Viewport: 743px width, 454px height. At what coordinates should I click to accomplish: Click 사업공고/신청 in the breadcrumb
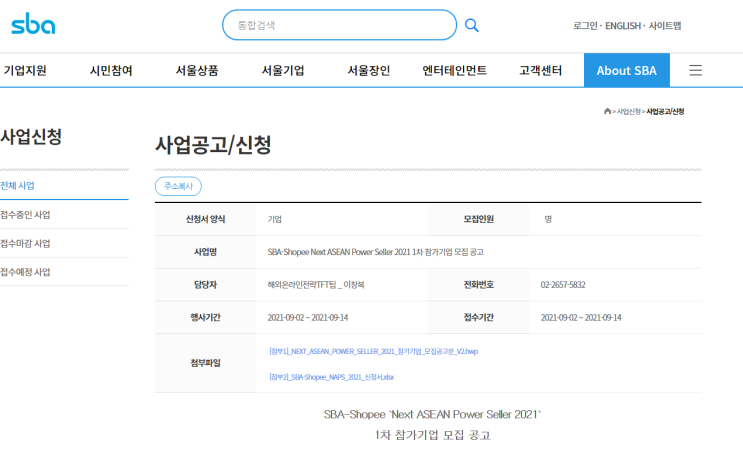click(x=665, y=111)
